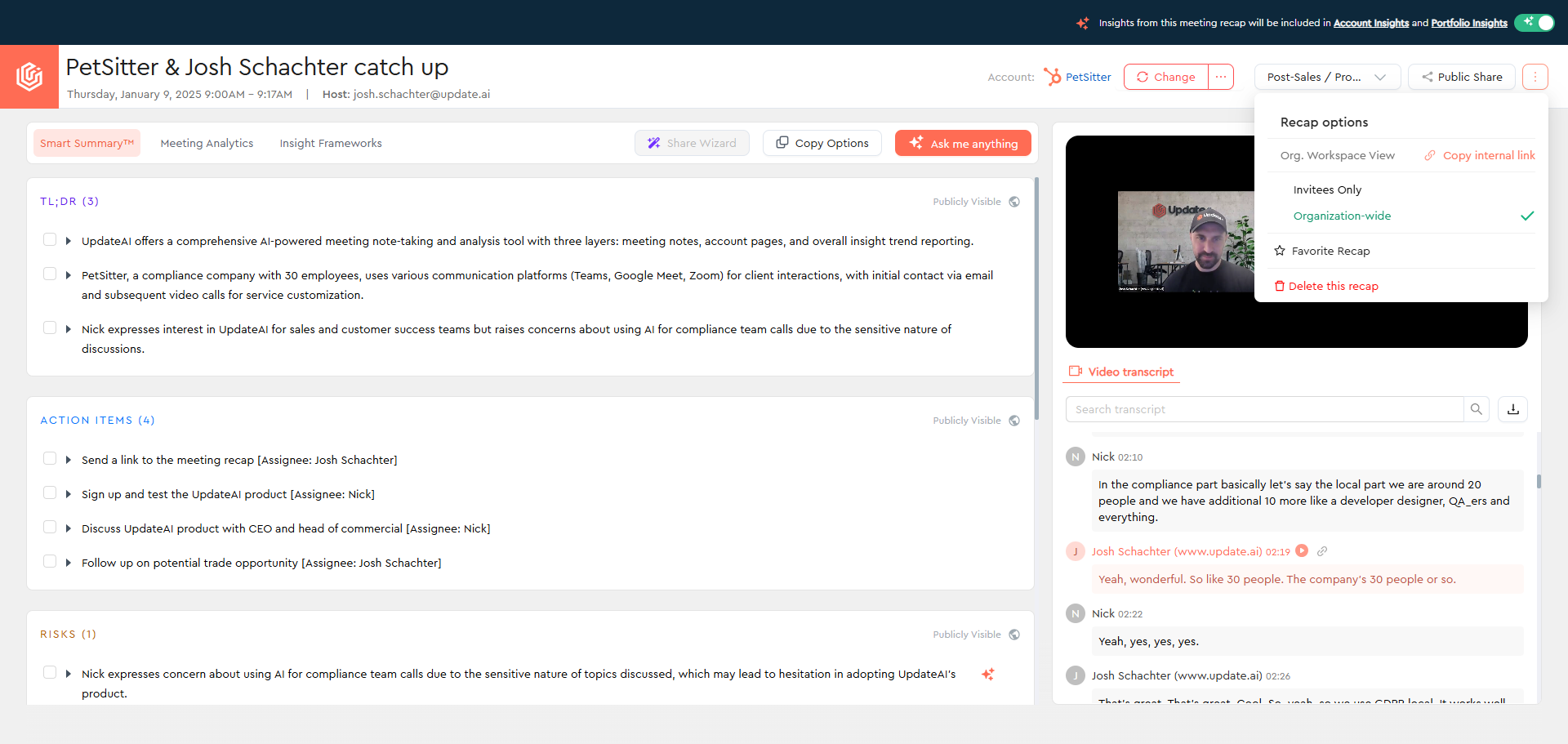Click the UpdateAI logo icon
This screenshot has height=744, width=1568.
pos(29,77)
